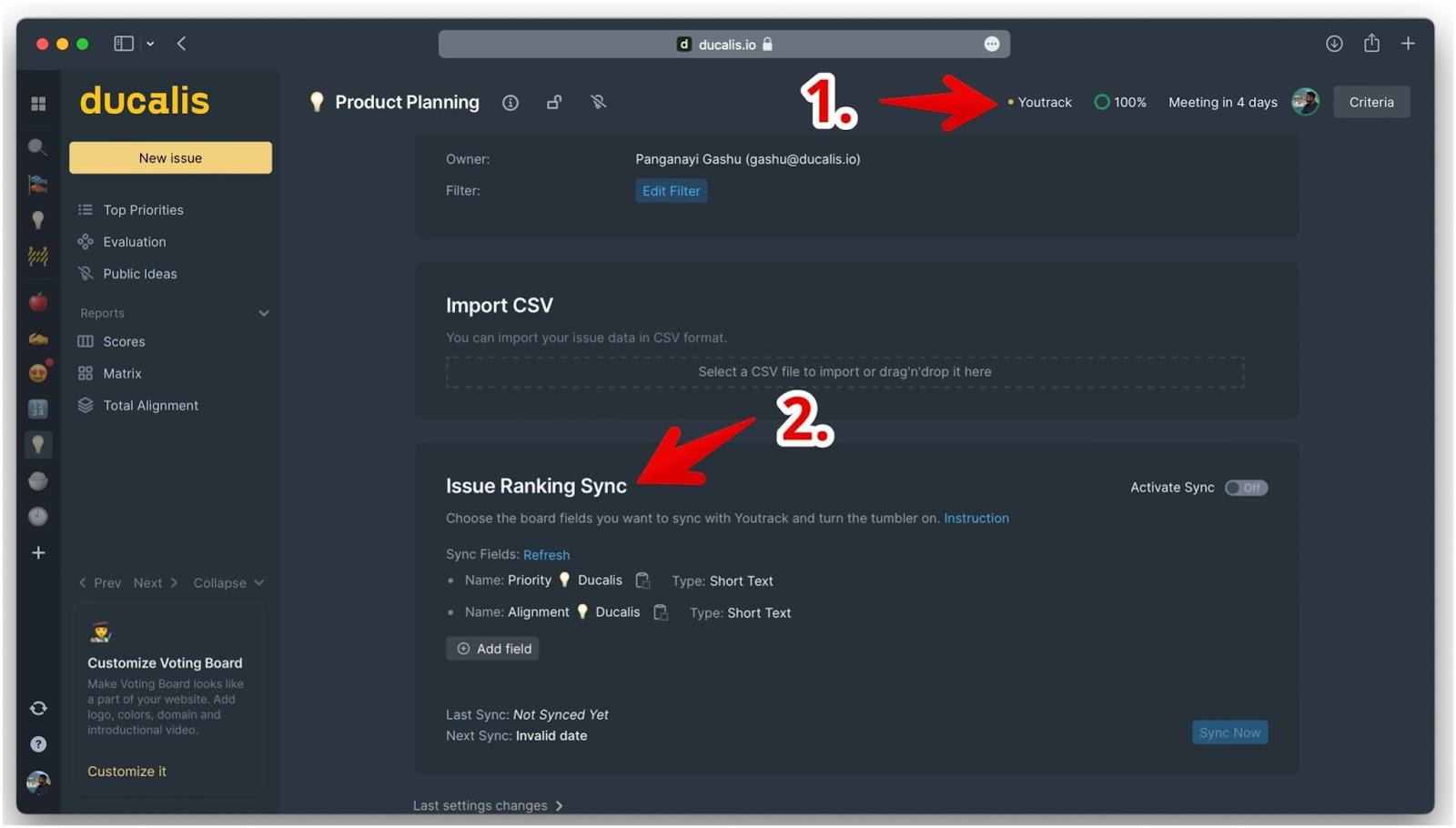
Task: Open the address bar more options icon
Action: click(x=992, y=45)
